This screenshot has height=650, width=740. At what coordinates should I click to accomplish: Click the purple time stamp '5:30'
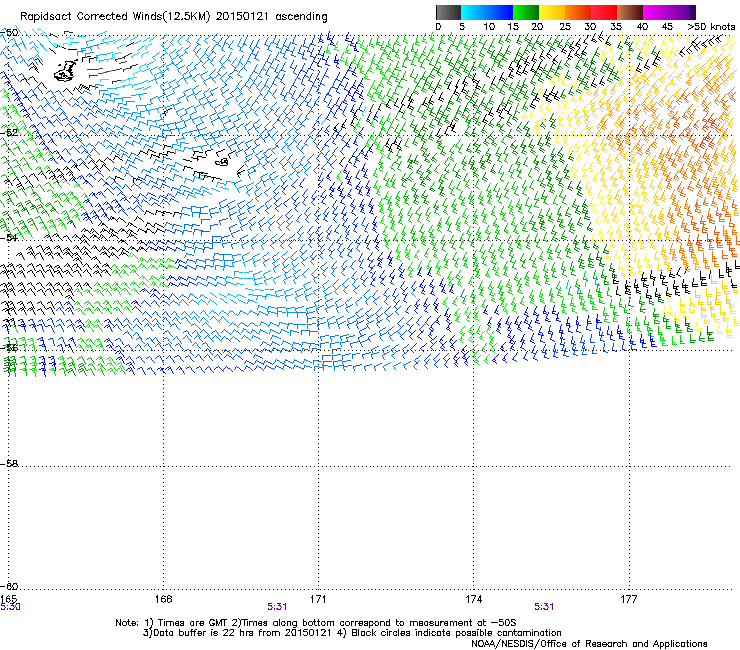[10, 607]
